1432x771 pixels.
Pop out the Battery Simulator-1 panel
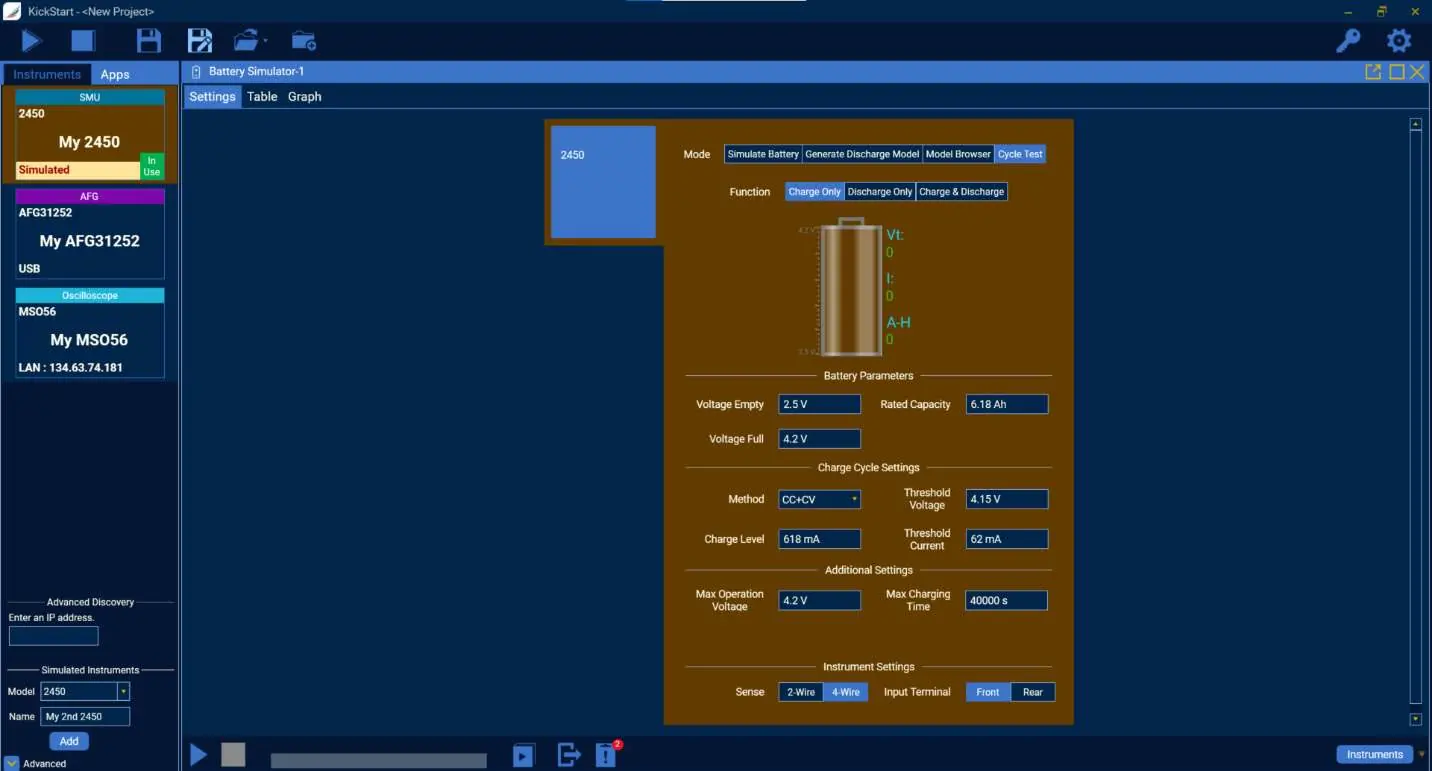click(x=1373, y=72)
